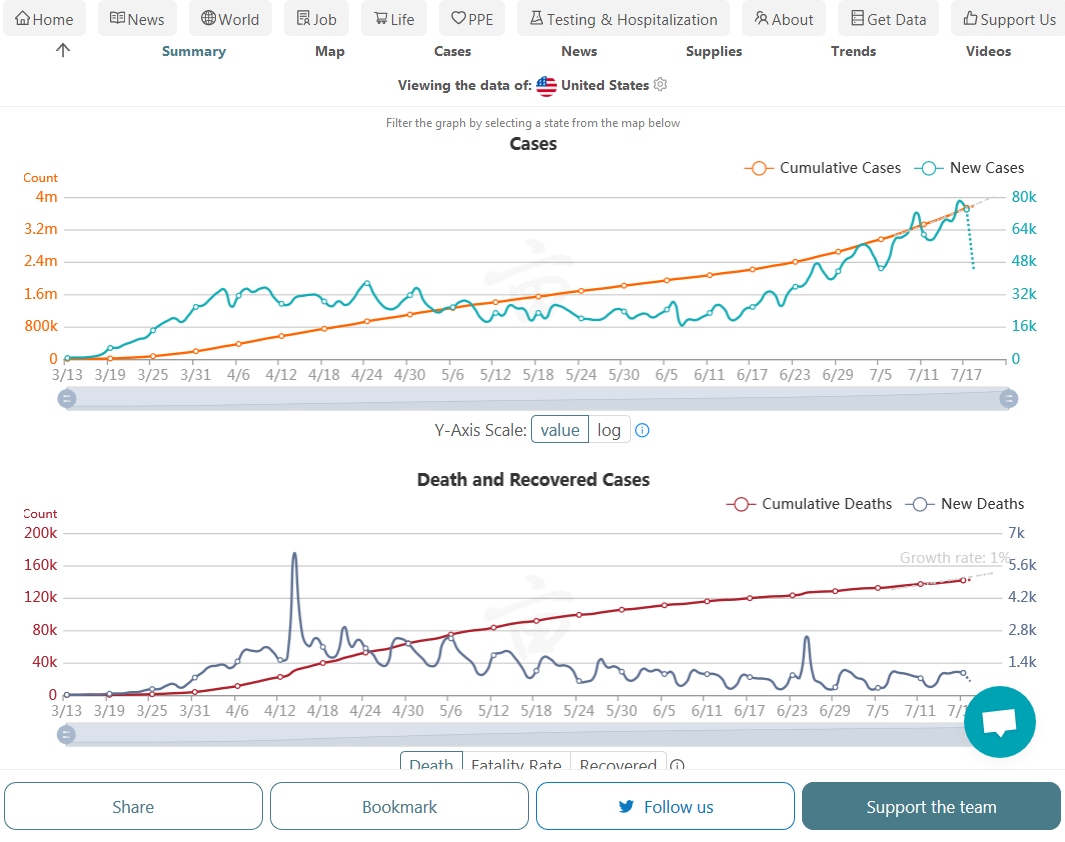Toggle the Cumulative Deaths legend series

pyautogui.click(x=809, y=504)
